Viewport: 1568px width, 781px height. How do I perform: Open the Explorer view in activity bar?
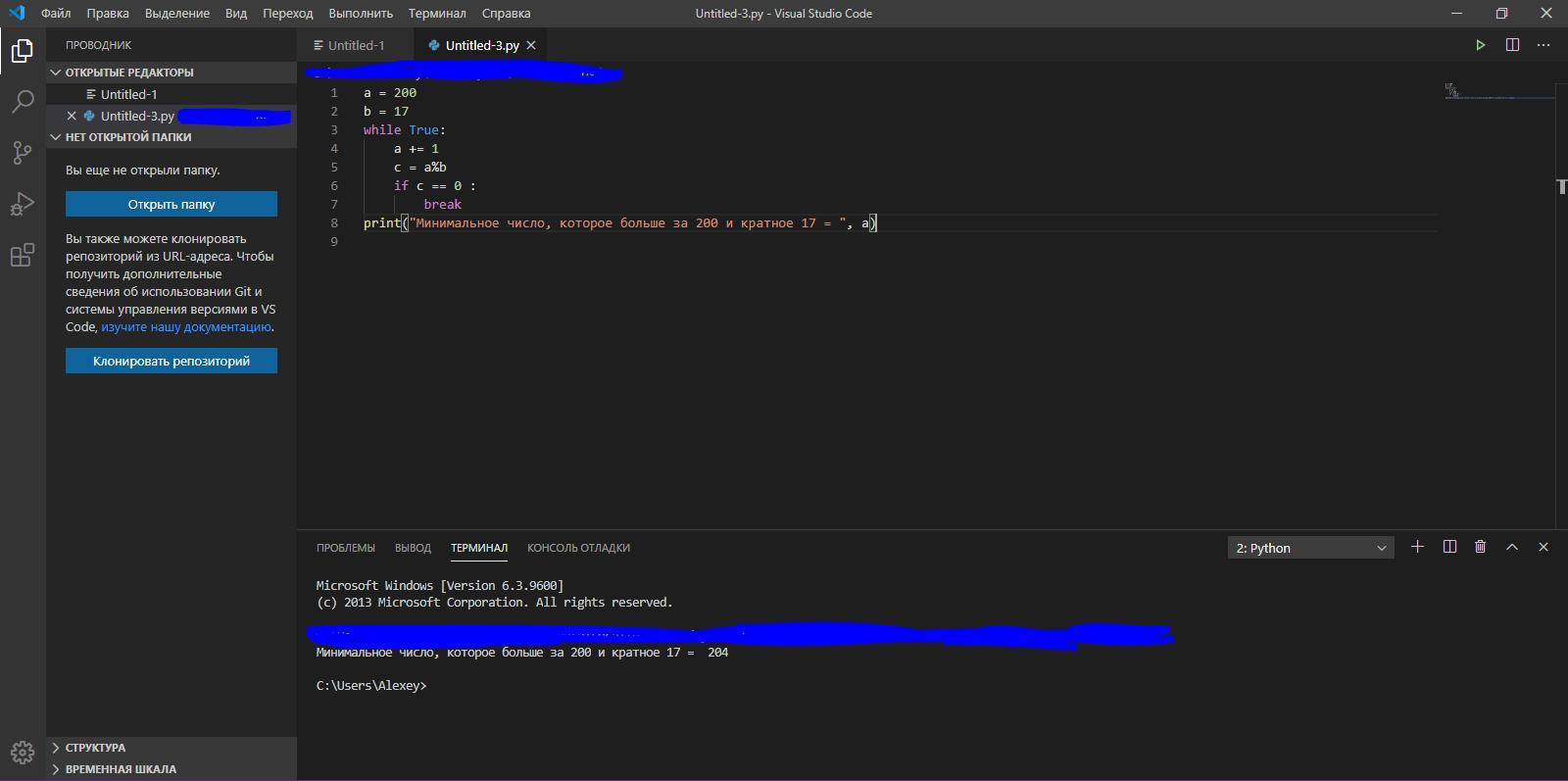click(22, 51)
